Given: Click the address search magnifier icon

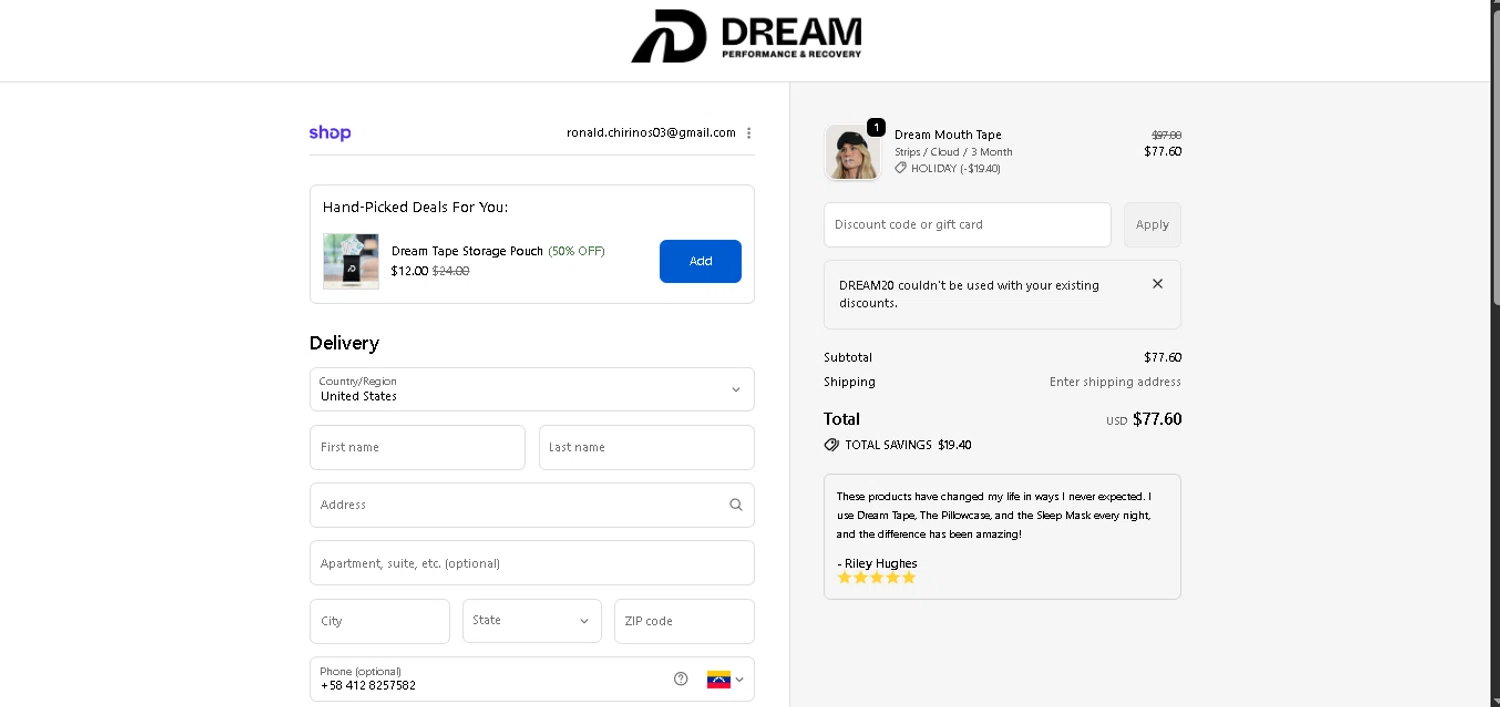Looking at the screenshot, I should pos(736,505).
